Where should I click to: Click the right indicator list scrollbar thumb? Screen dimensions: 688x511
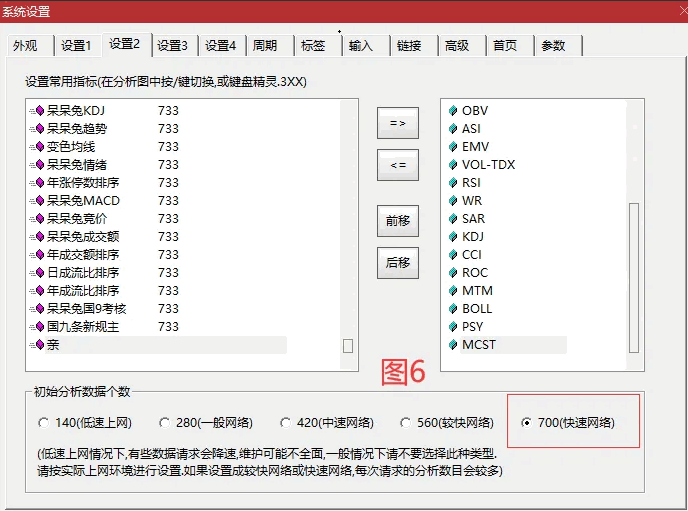pos(634,278)
